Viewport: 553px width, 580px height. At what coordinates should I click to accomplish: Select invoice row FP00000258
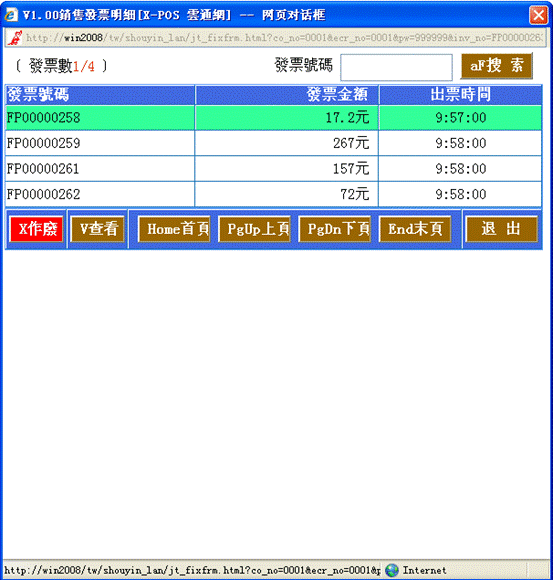pyautogui.click(x=274, y=118)
